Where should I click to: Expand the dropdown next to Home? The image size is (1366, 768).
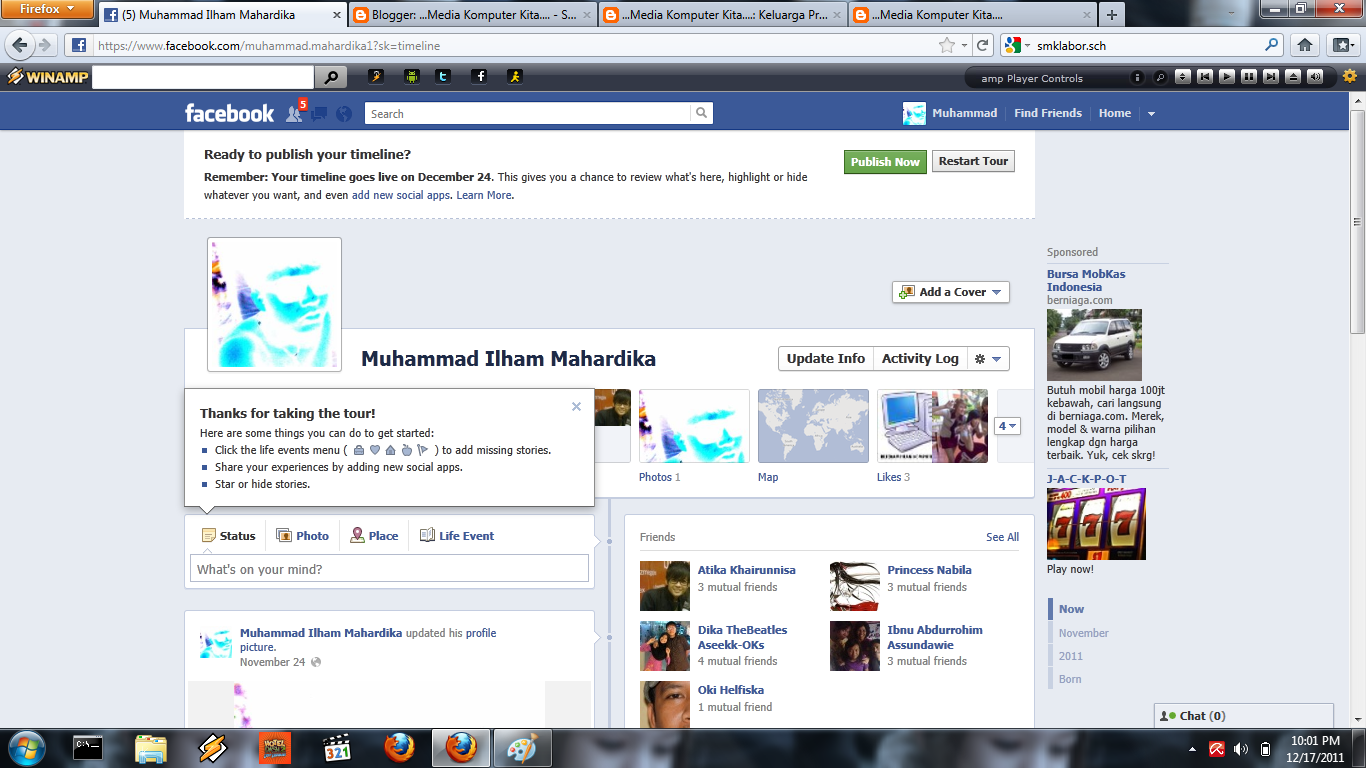(x=1151, y=113)
